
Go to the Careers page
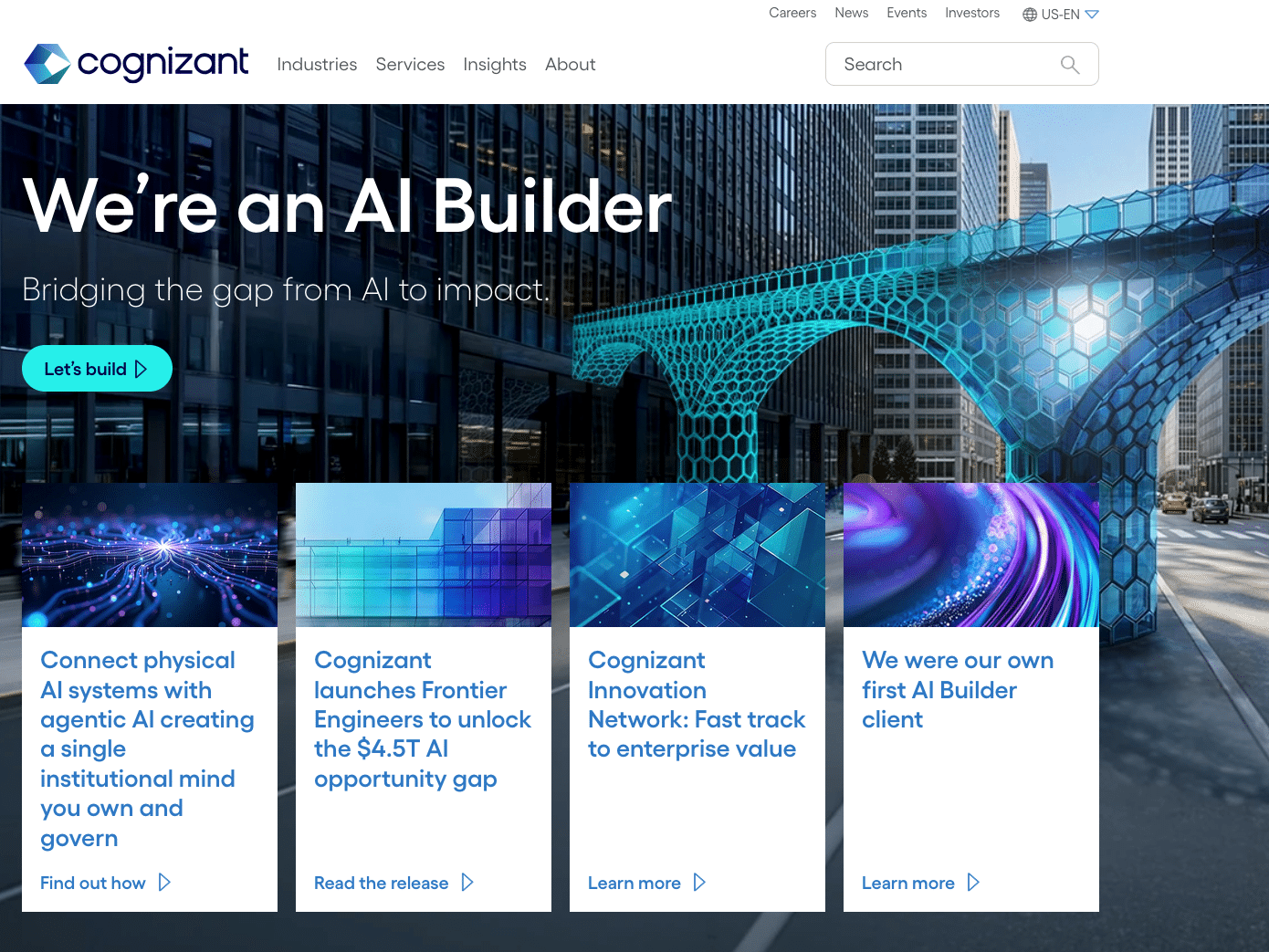tap(792, 13)
